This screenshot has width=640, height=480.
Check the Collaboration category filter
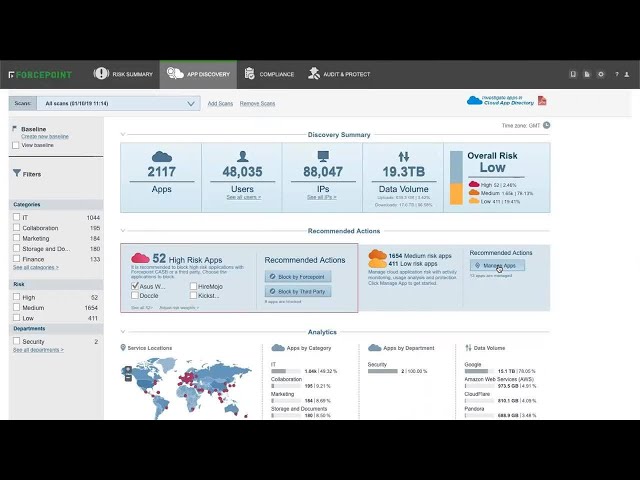16,227
